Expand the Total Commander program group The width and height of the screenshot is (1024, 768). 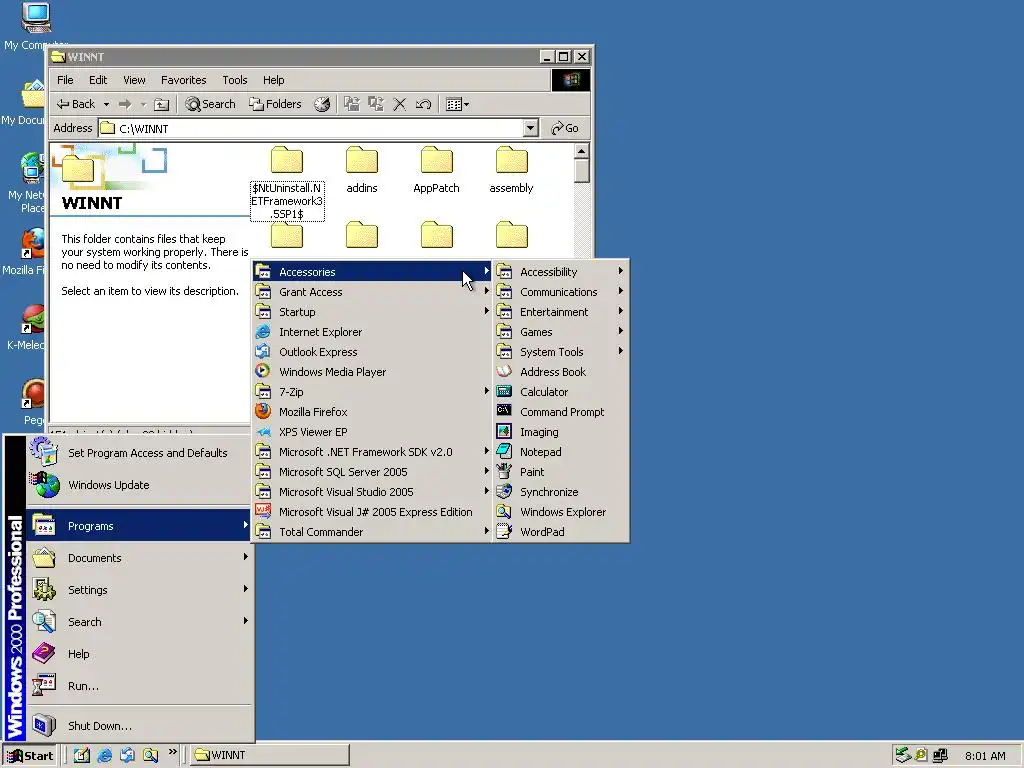(x=372, y=532)
